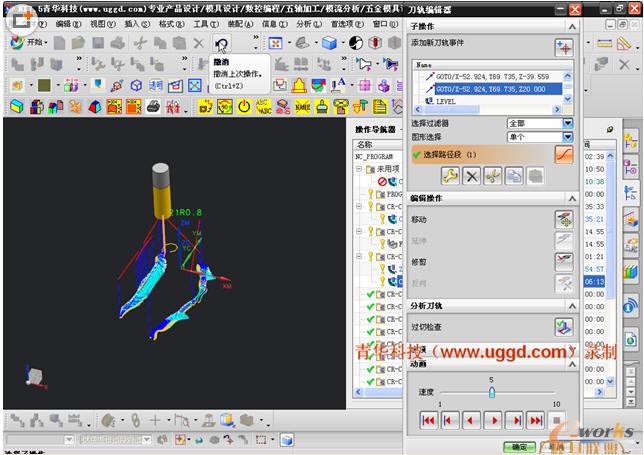This screenshot has width=644, height=455.
Task: Click the OK (确定) button
Action: [x=519, y=447]
